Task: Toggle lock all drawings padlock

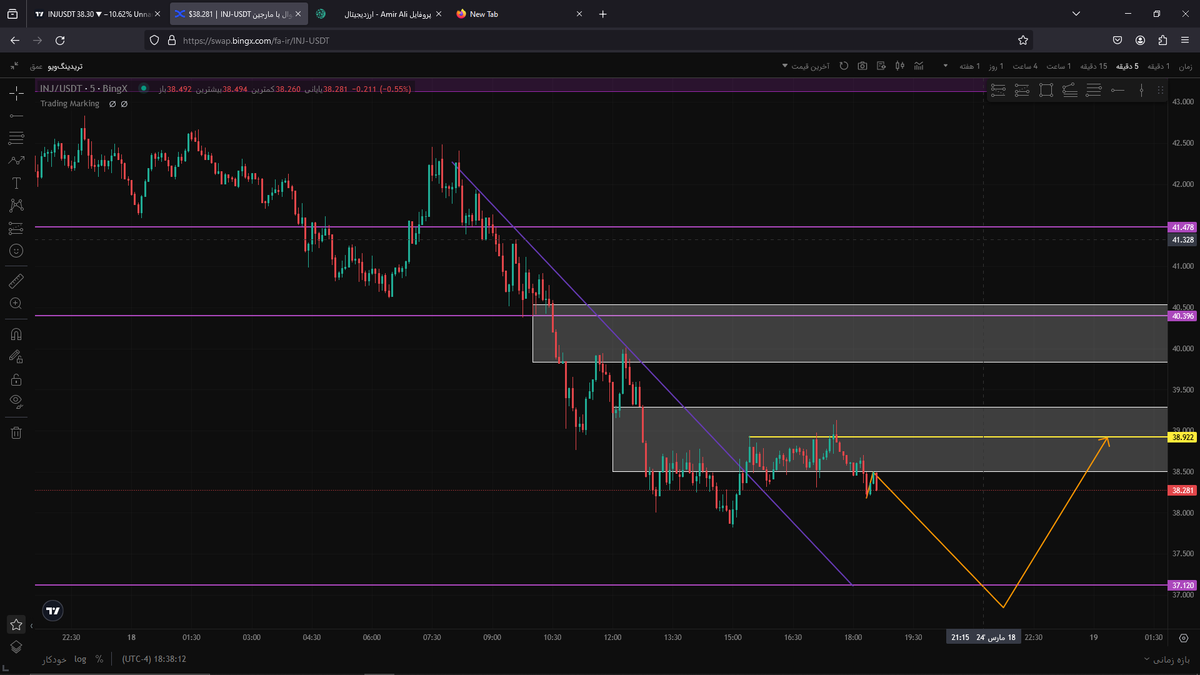Action: pos(16,379)
